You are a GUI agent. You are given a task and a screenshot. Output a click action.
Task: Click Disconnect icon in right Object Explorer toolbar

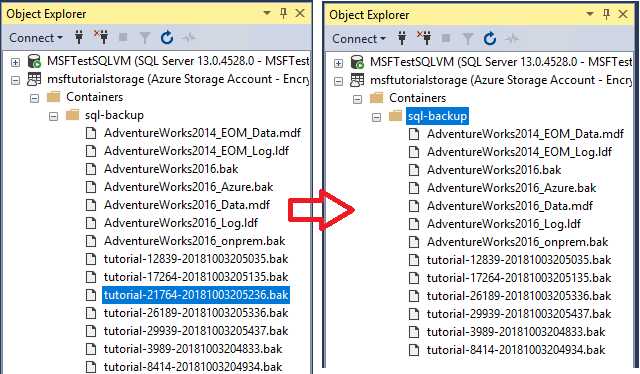(x=424, y=38)
